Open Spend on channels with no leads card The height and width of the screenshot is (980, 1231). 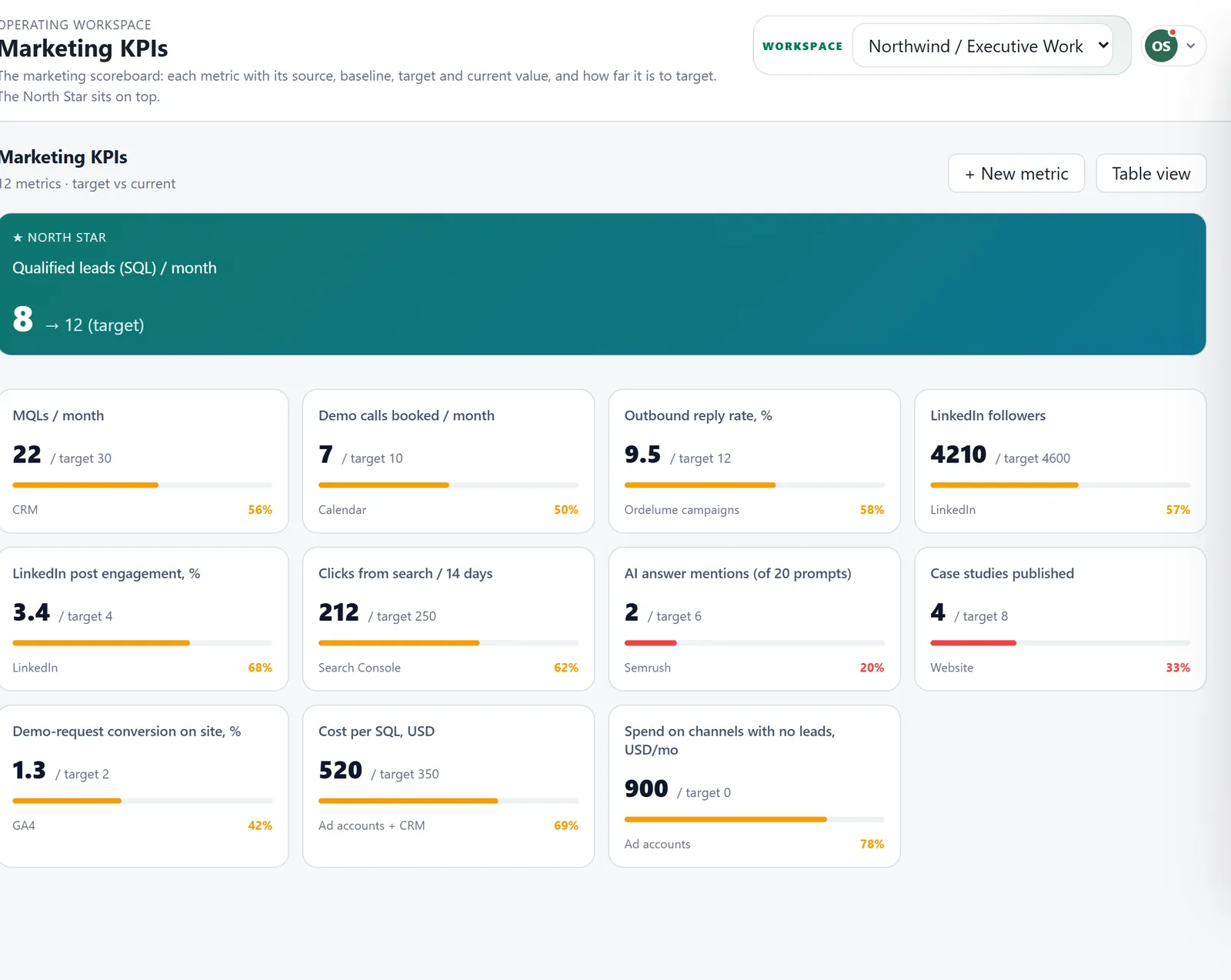(755, 786)
